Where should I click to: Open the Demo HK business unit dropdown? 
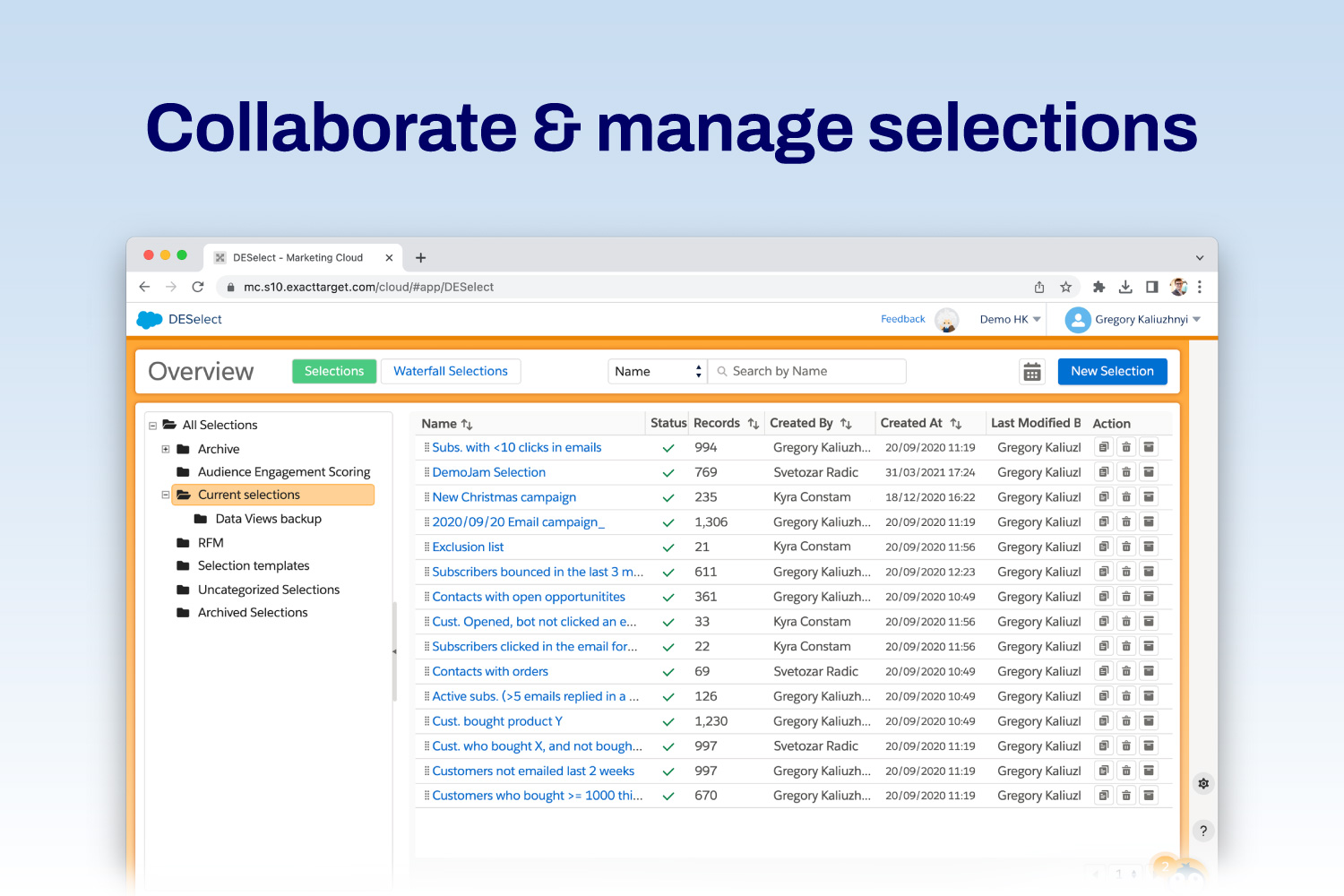[x=1010, y=320]
